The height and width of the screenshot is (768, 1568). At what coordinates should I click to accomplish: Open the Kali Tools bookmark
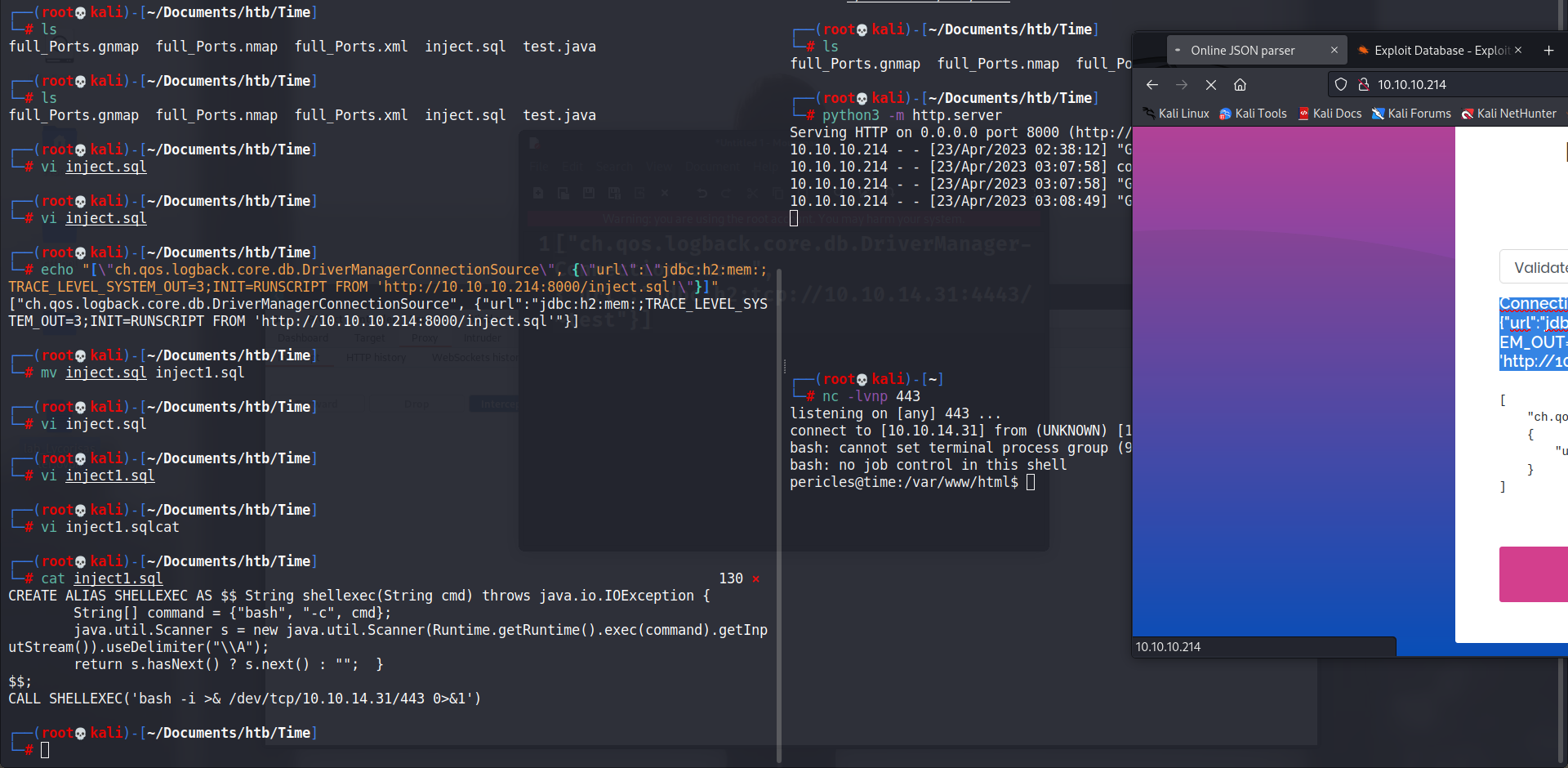pyautogui.click(x=1253, y=114)
